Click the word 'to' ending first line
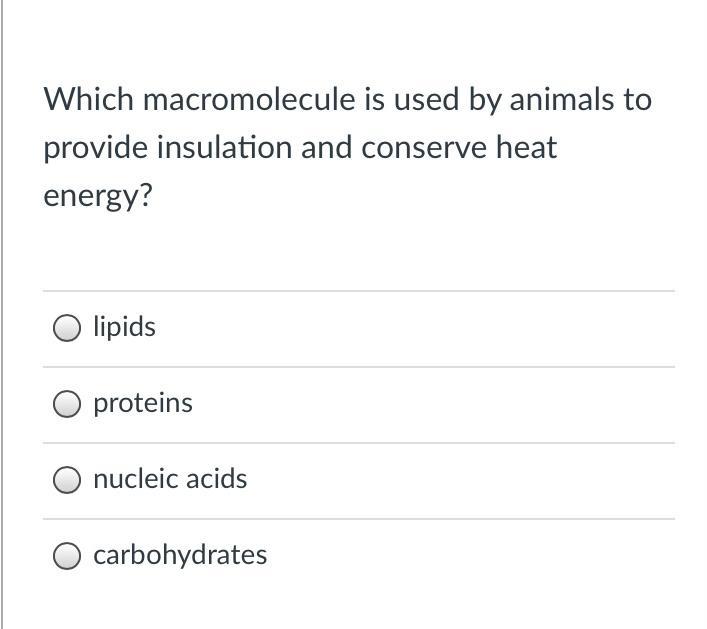 coord(638,100)
